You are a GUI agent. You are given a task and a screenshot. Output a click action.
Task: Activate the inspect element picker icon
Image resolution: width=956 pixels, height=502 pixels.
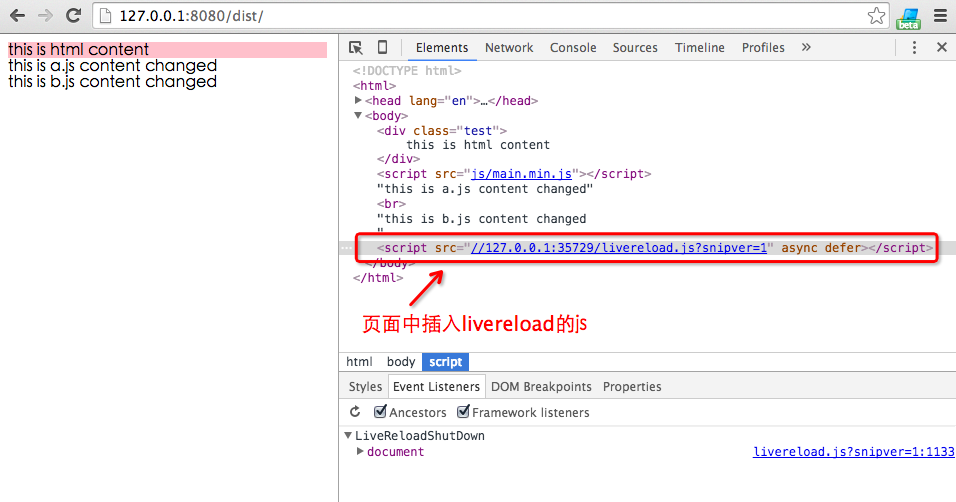(x=355, y=48)
